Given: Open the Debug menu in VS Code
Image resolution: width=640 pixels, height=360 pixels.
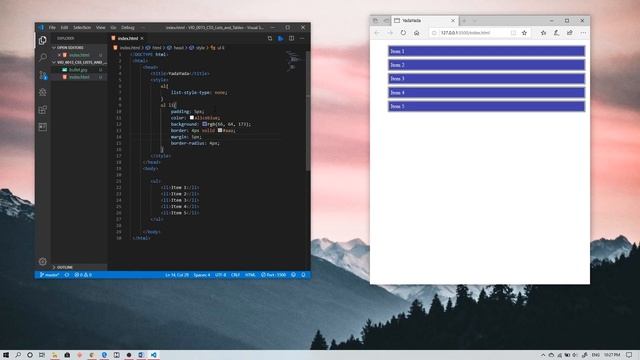Looking at the screenshot, I should click(x=128, y=28).
